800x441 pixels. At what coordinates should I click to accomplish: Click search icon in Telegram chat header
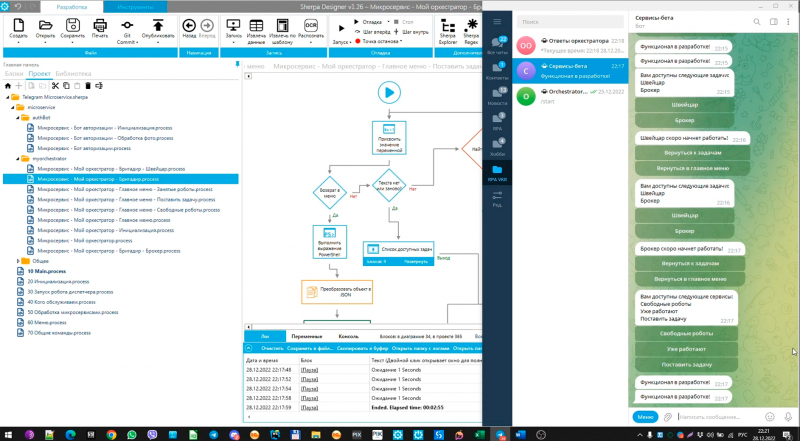(x=757, y=21)
